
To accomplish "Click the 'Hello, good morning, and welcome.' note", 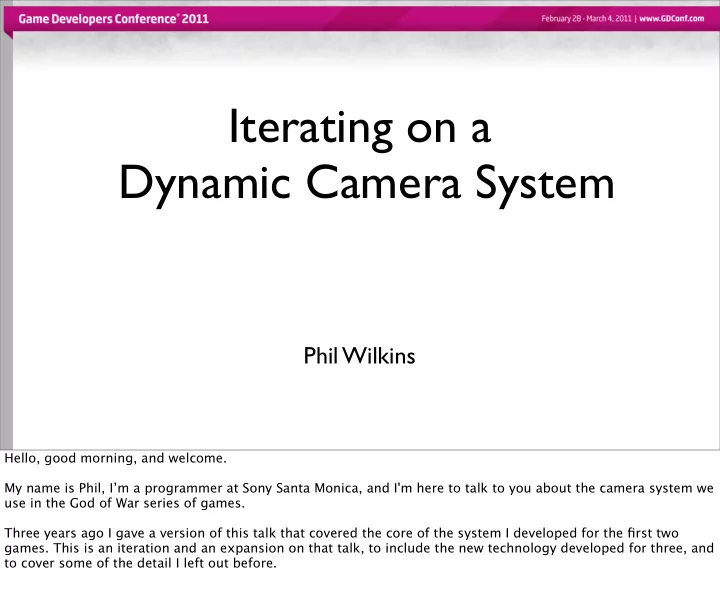I will [x=116, y=458].
